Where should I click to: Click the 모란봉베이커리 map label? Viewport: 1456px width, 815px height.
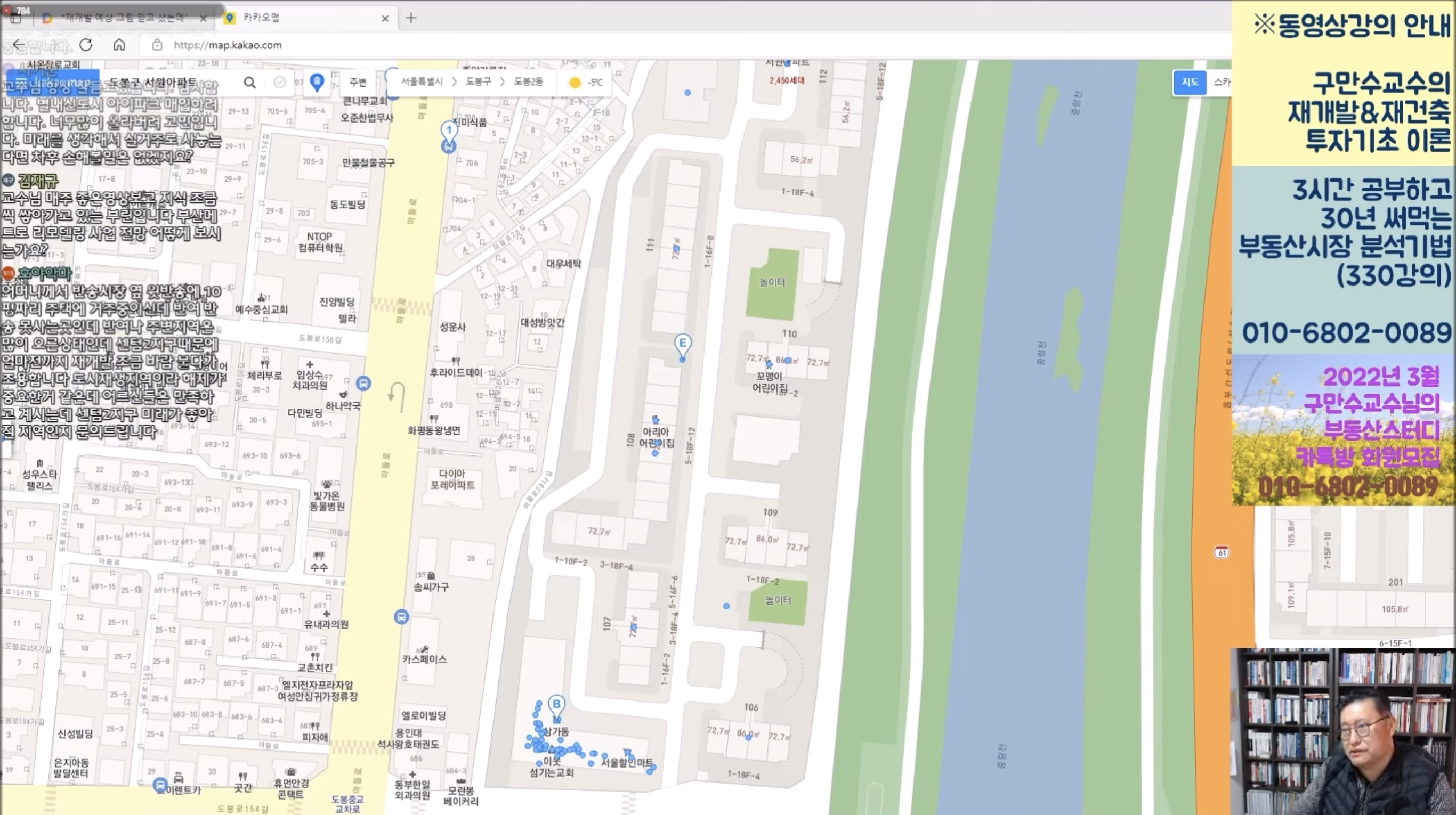point(460,796)
